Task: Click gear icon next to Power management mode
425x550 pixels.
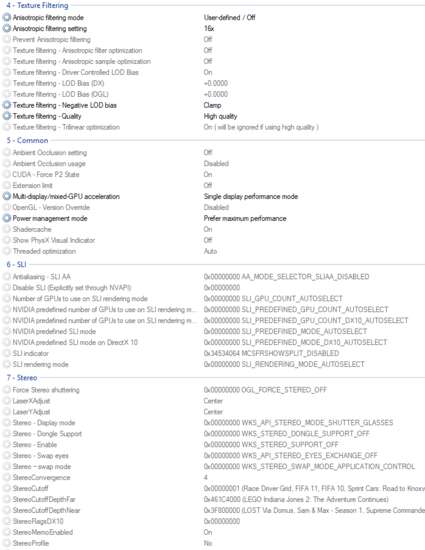Action: pyautogui.click(x=7, y=218)
